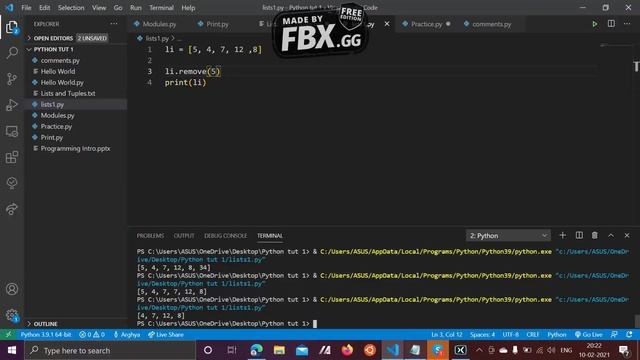Switch to the Output panel tab
Viewport: 640px width, 360px height.
click(184, 236)
